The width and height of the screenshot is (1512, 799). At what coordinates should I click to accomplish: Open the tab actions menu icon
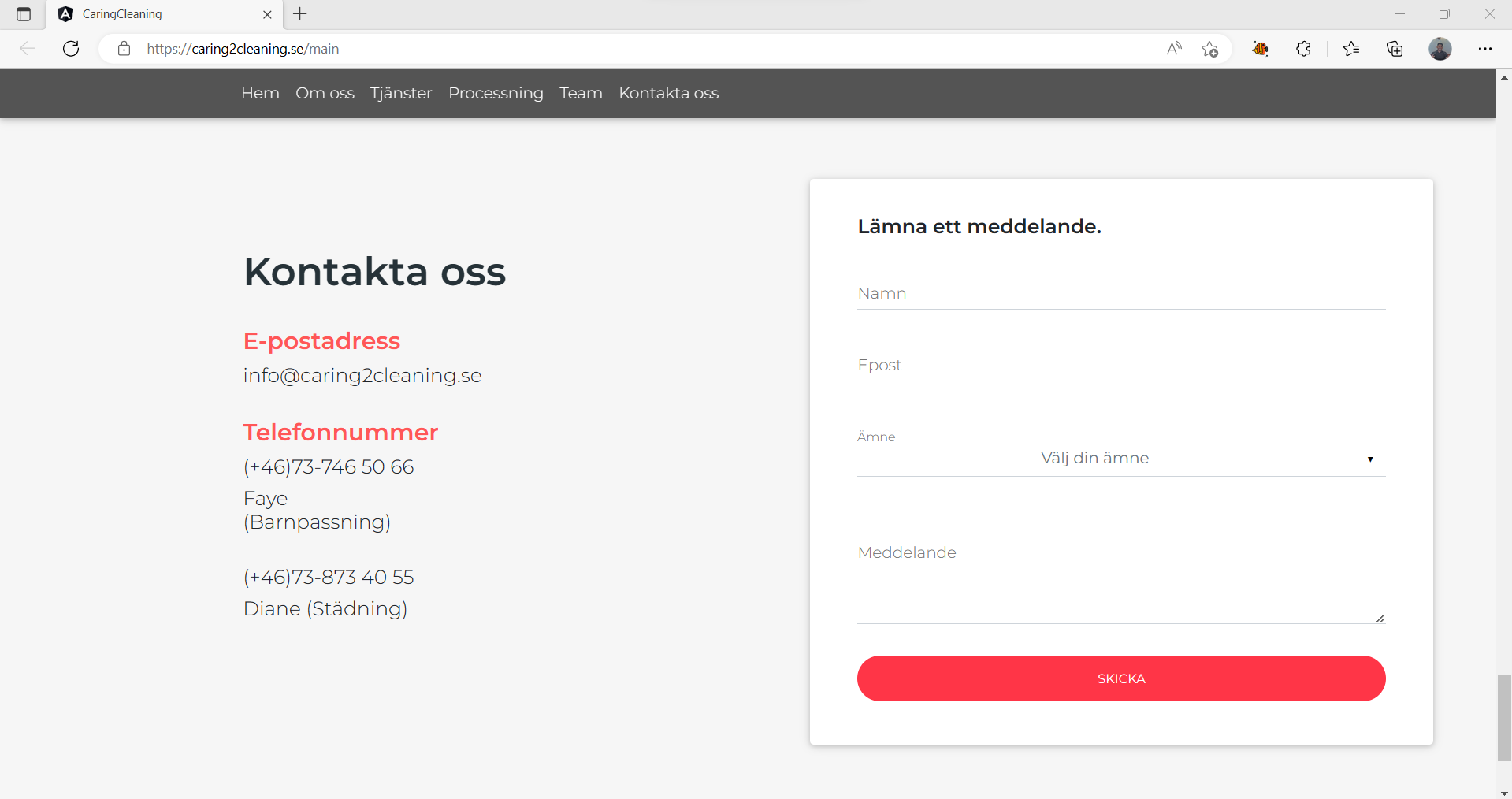(x=24, y=14)
